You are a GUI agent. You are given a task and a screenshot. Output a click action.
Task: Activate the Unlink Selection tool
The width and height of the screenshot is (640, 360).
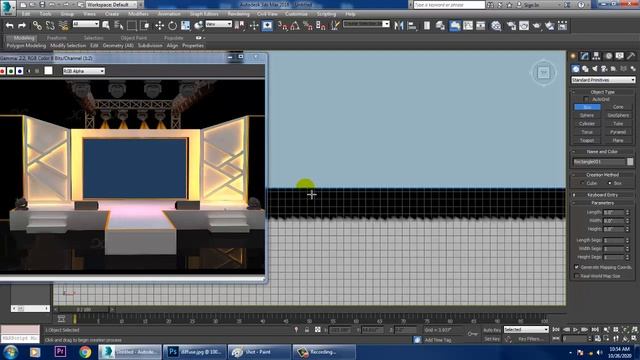[50, 26]
